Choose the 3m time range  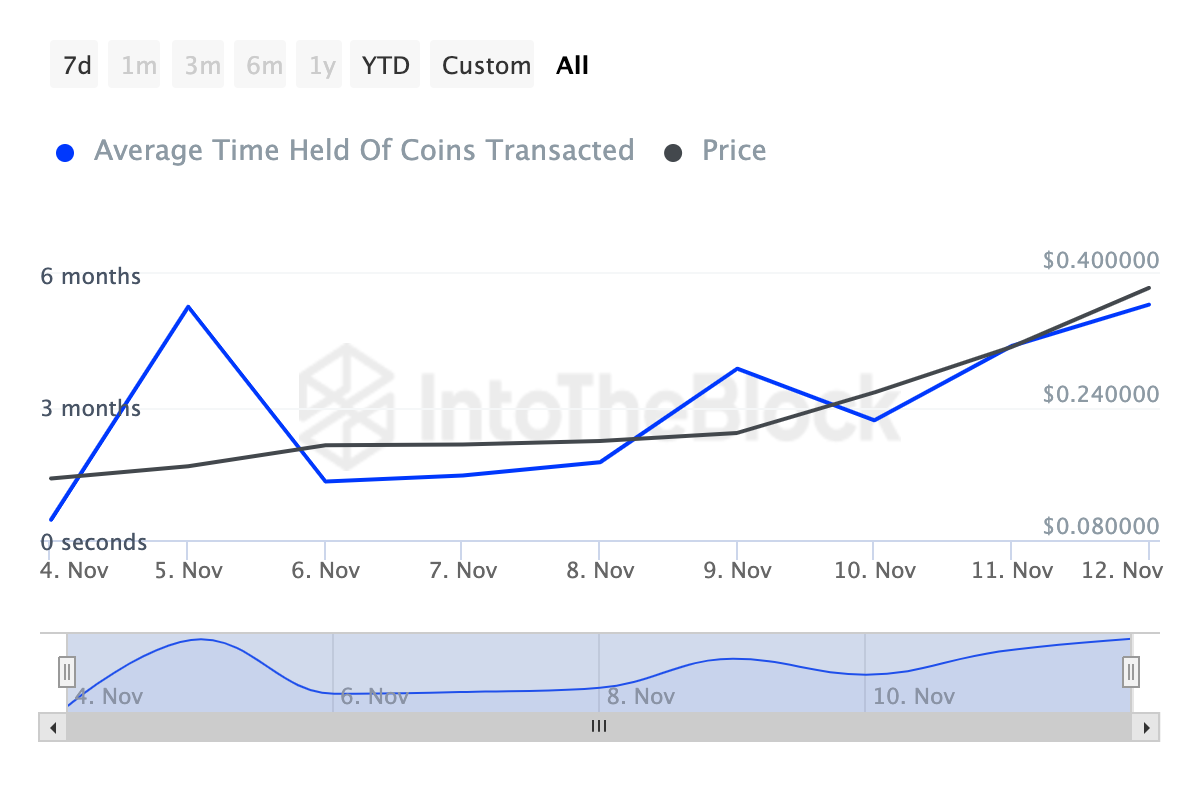tap(202, 66)
